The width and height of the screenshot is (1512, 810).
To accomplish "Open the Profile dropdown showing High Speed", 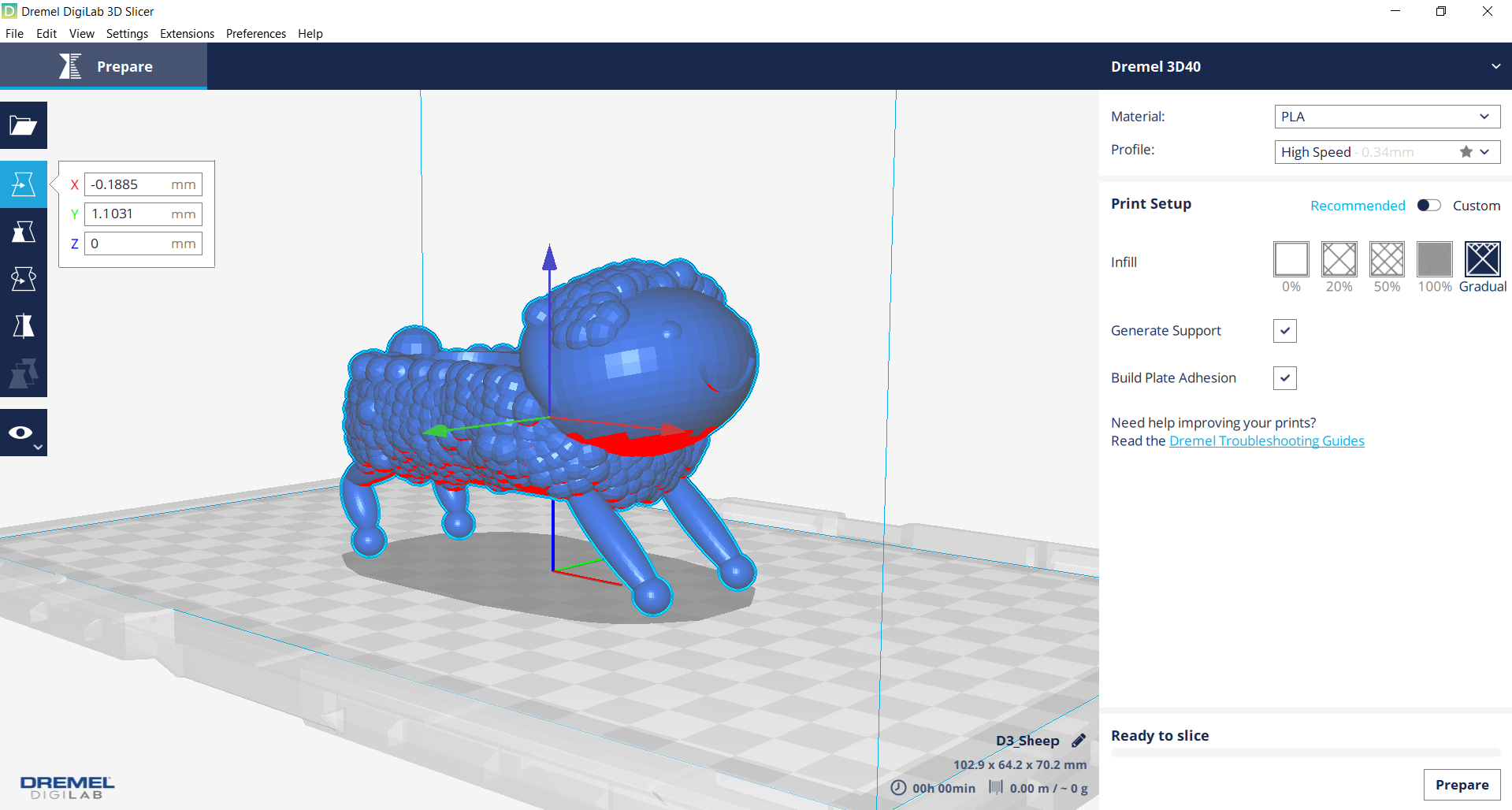I will (x=1388, y=152).
